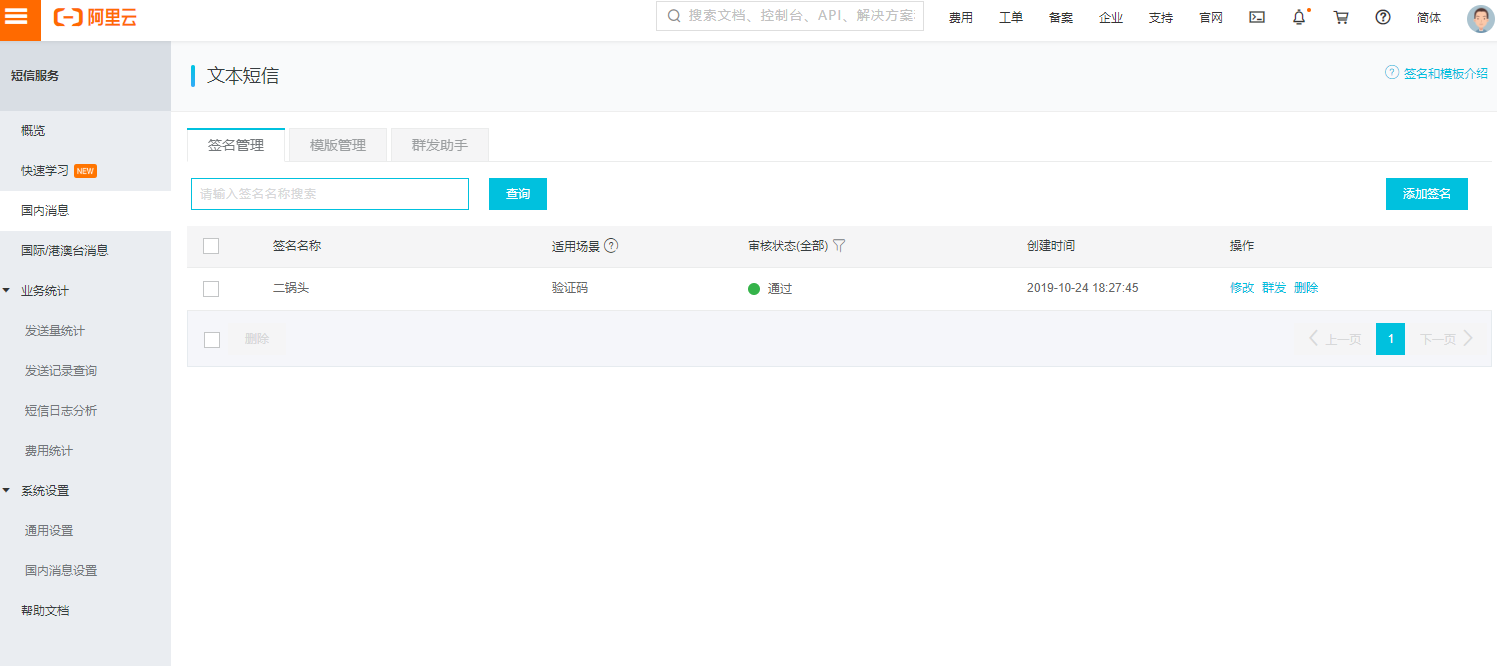Open the 备案 top menu

click(1061, 17)
